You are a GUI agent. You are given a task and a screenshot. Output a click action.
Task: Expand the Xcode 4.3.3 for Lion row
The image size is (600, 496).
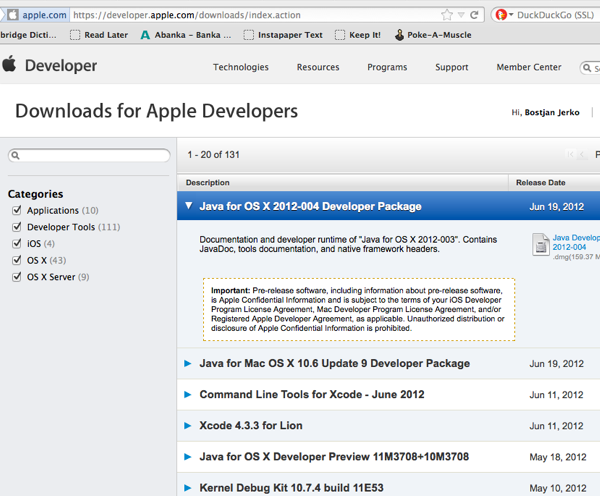(x=188, y=426)
